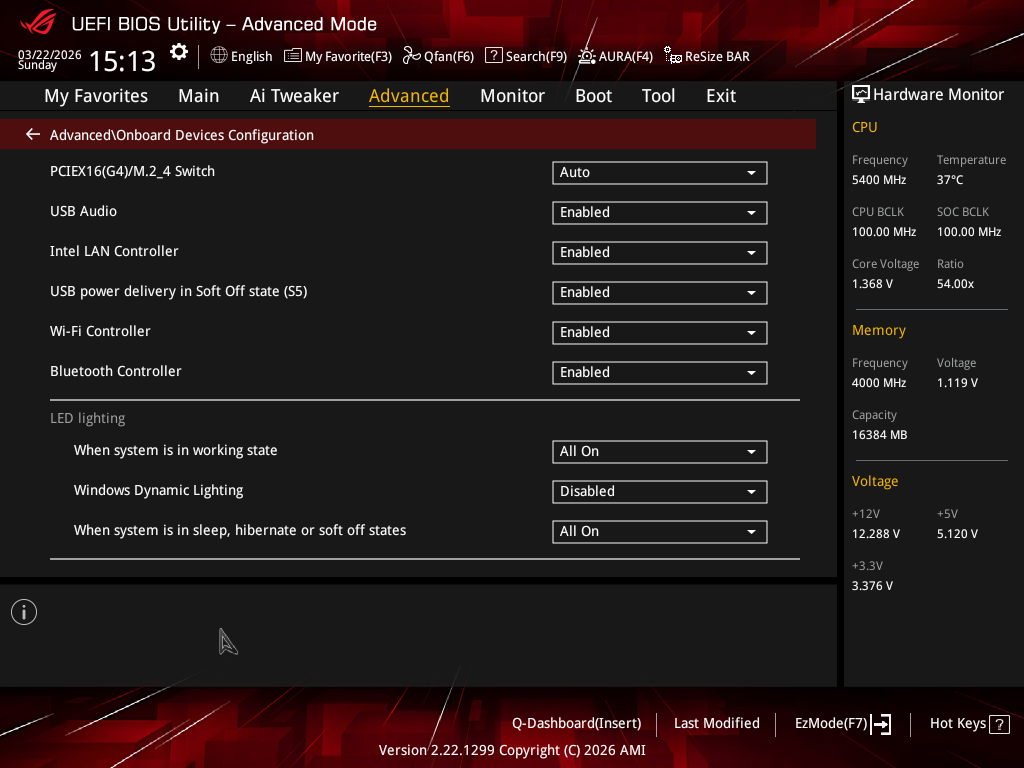Viewport: 1024px width, 768px height.
Task: Open USB Audio dropdown
Action: [x=660, y=213]
